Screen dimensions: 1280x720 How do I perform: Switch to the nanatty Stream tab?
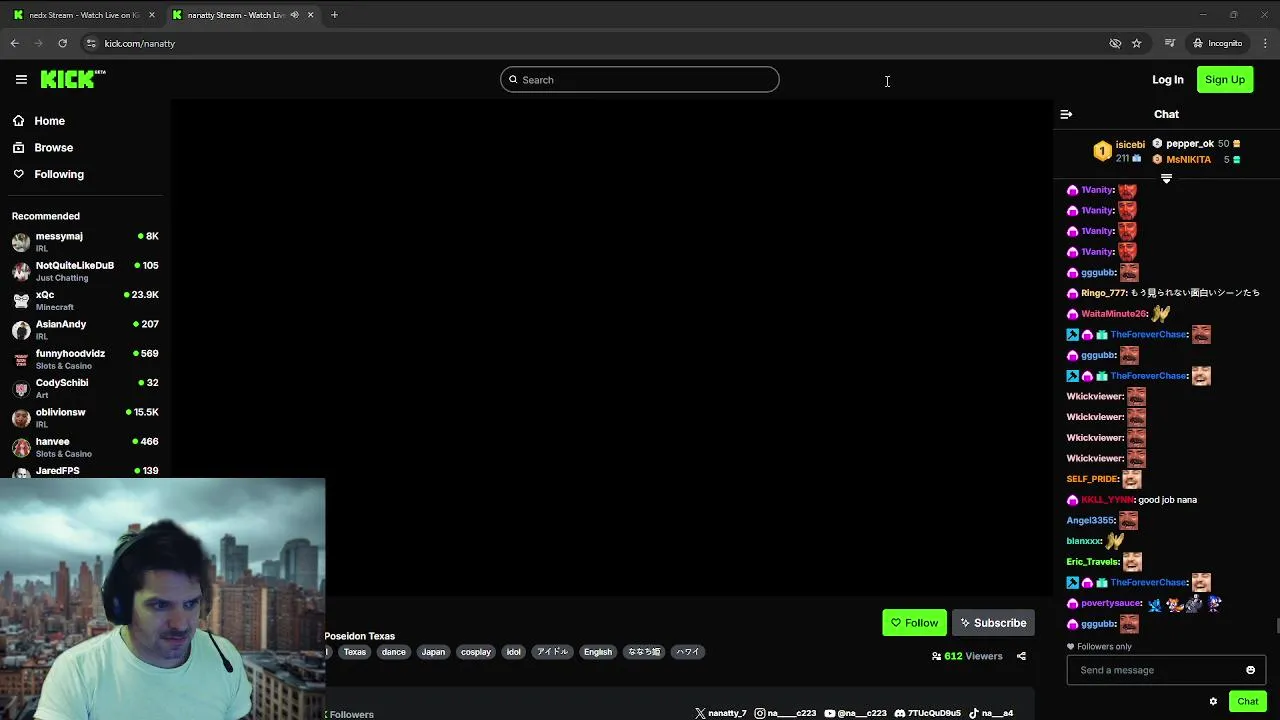(x=236, y=15)
